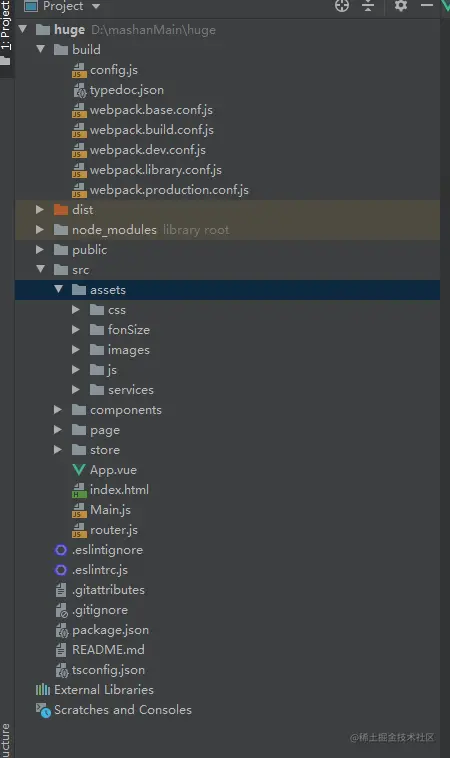Select the services folder label
The height and width of the screenshot is (758, 450).
coord(131,390)
